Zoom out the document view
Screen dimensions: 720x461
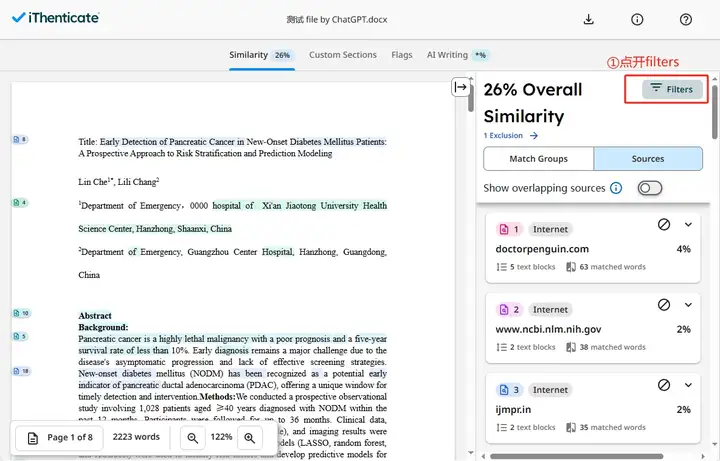[193, 438]
